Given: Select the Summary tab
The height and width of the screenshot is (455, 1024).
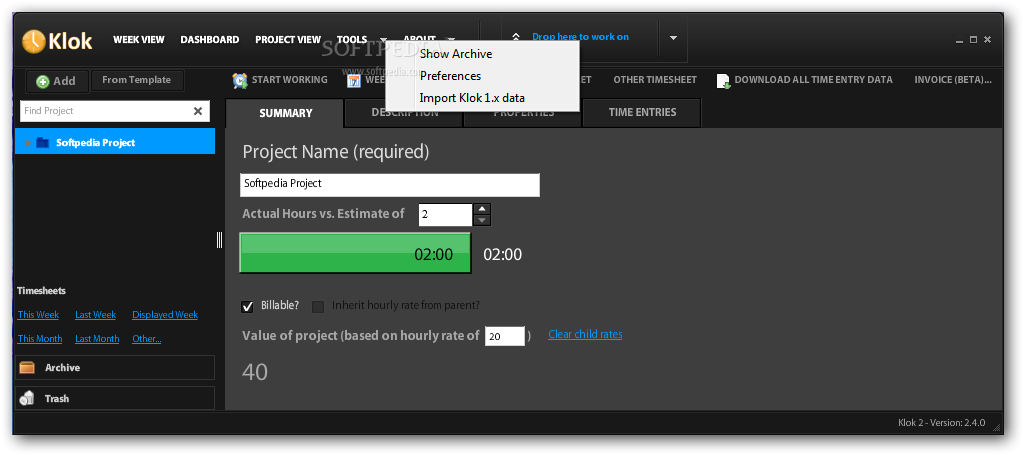Looking at the screenshot, I should (285, 113).
